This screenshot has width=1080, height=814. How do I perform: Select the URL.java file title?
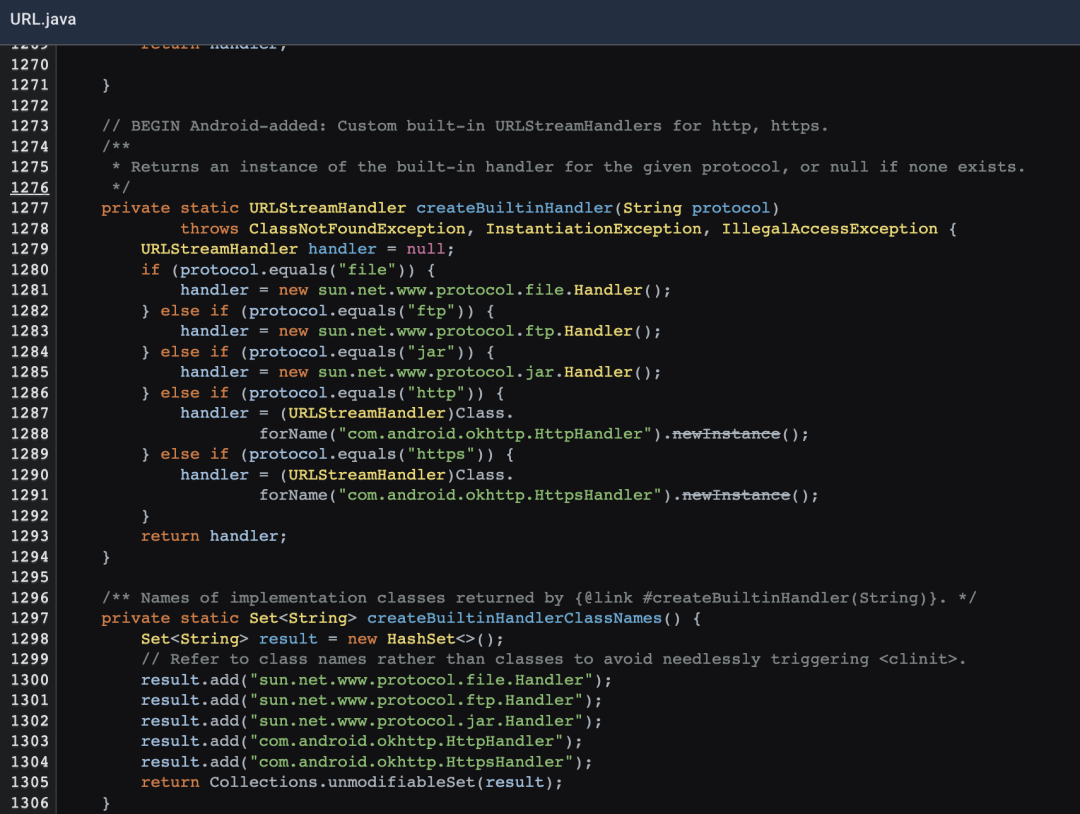tap(43, 19)
